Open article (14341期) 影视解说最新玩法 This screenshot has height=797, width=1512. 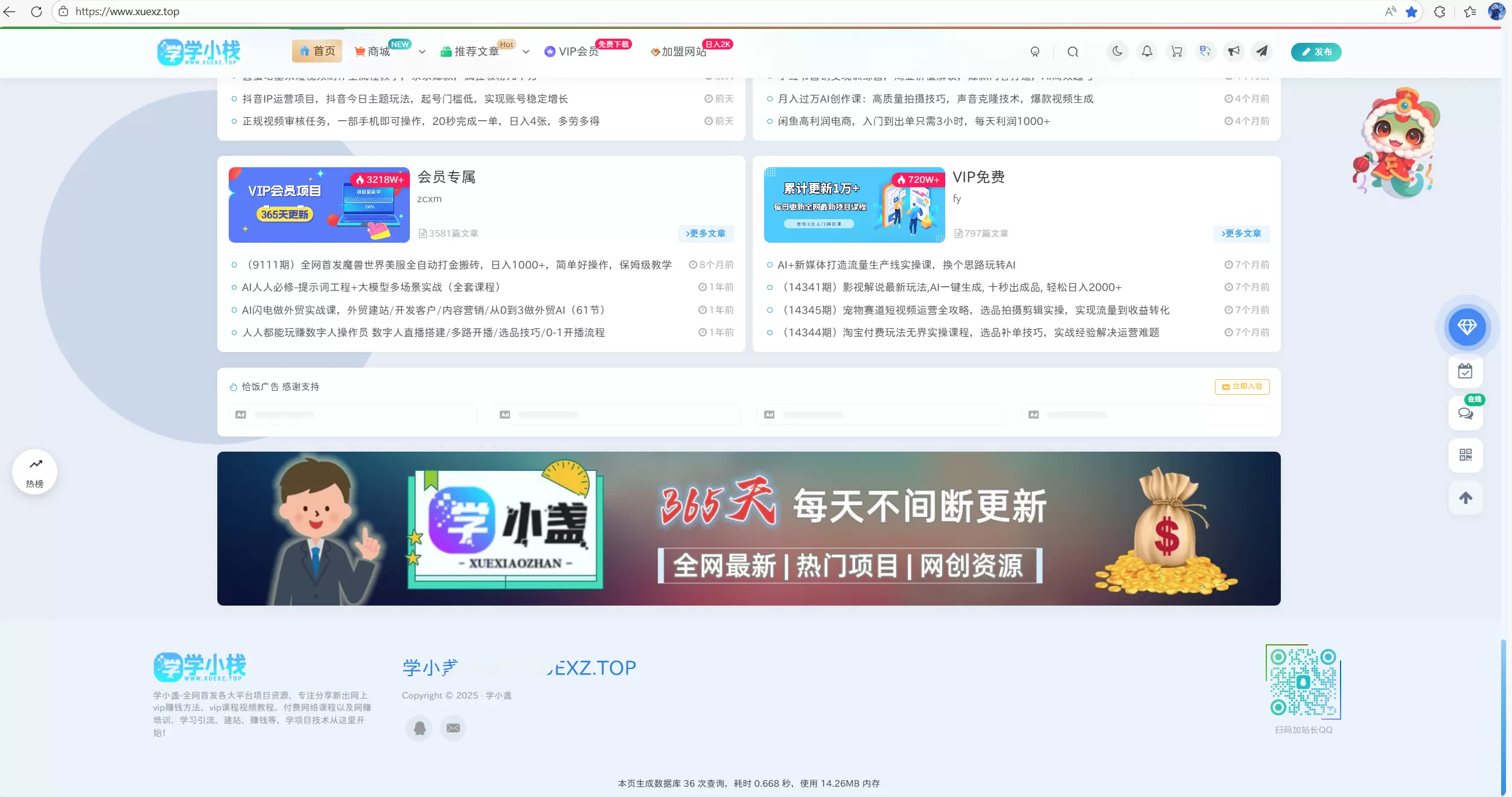(x=949, y=287)
